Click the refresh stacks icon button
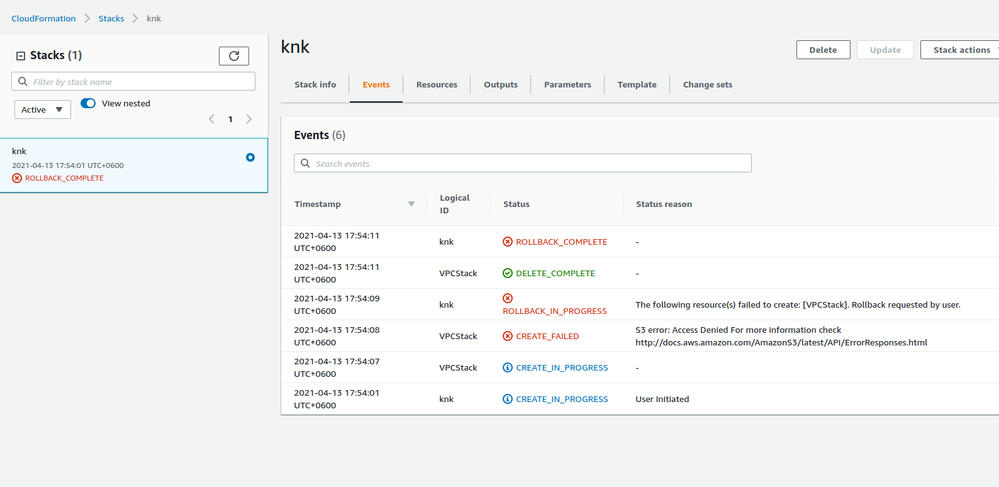The height and width of the screenshot is (487, 999). pyautogui.click(x=234, y=56)
